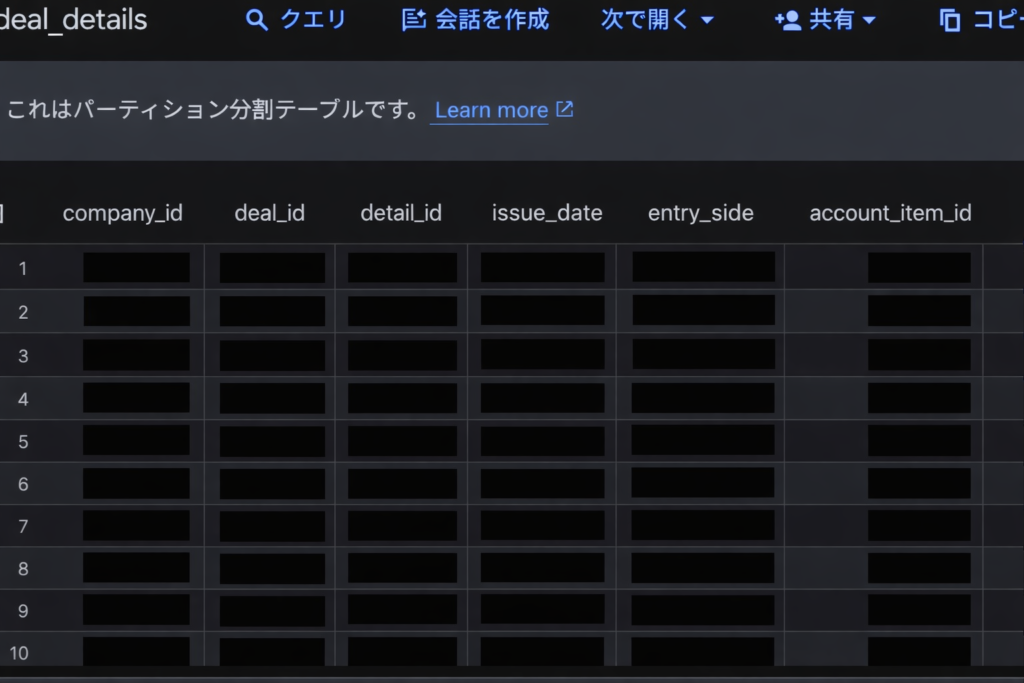Select row number 1 in the table
This screenshot has height=683, width=1024.
23,268
